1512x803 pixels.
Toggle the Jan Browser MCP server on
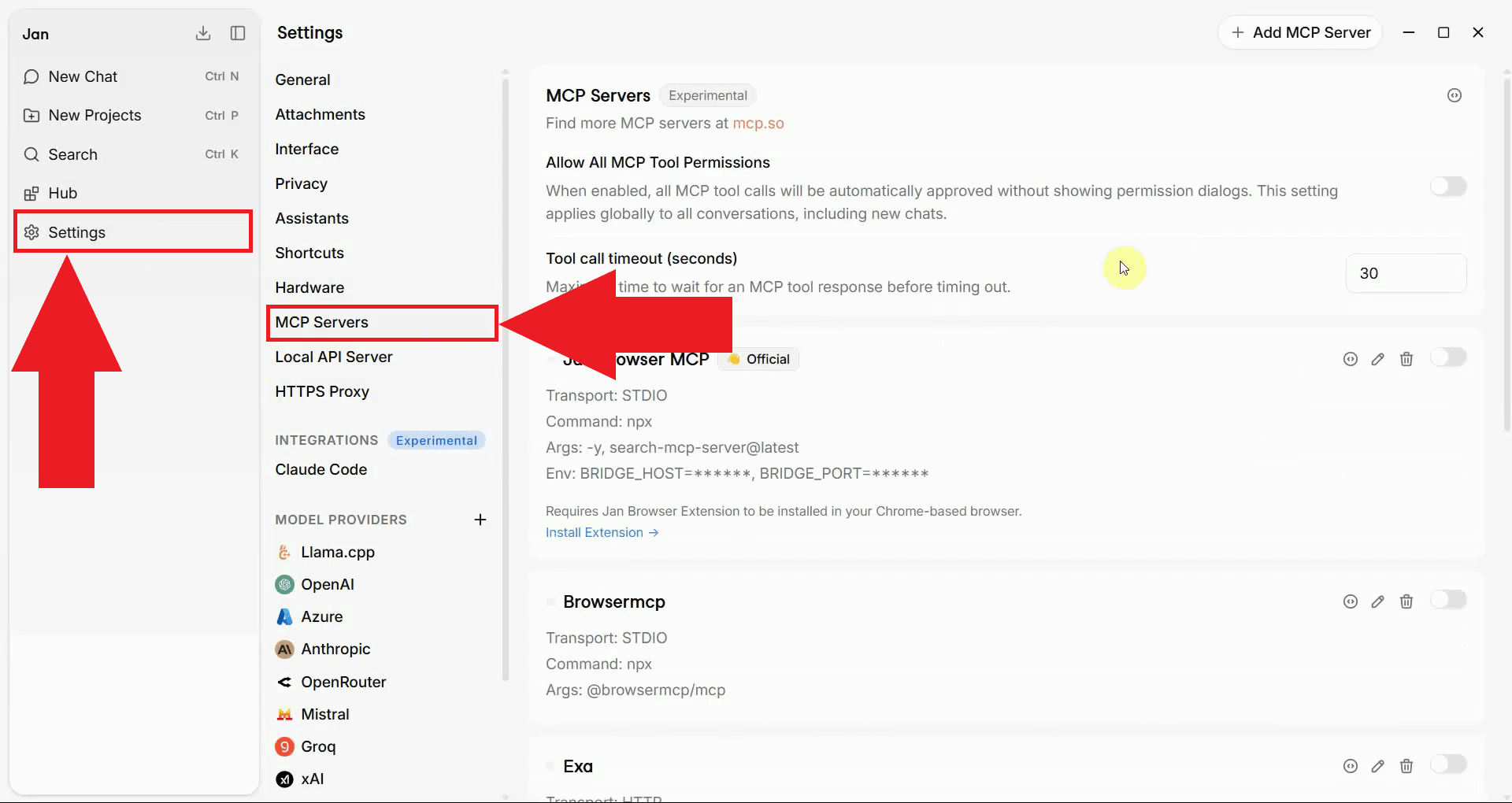point(1448,357)
